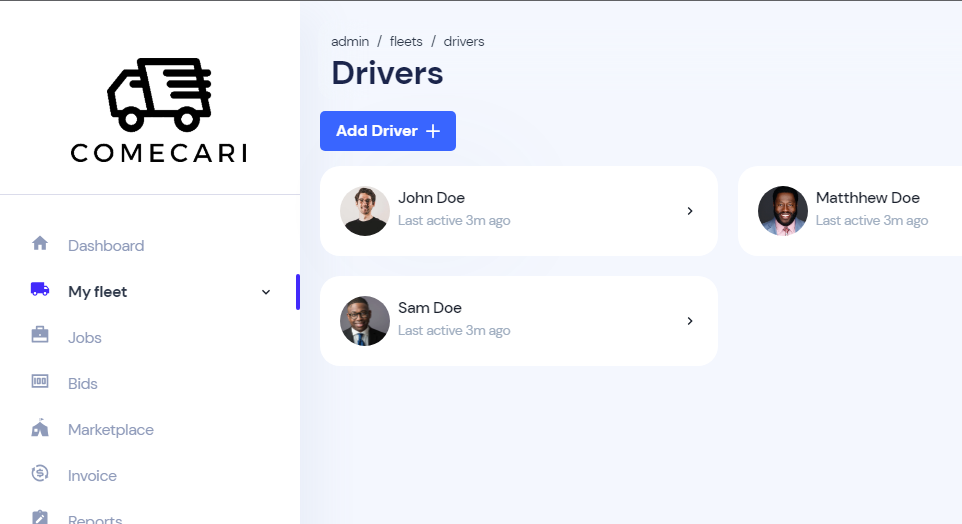962x524 pixels.
Task: Open John Doe details via chevron
Action: coord(690,211)
